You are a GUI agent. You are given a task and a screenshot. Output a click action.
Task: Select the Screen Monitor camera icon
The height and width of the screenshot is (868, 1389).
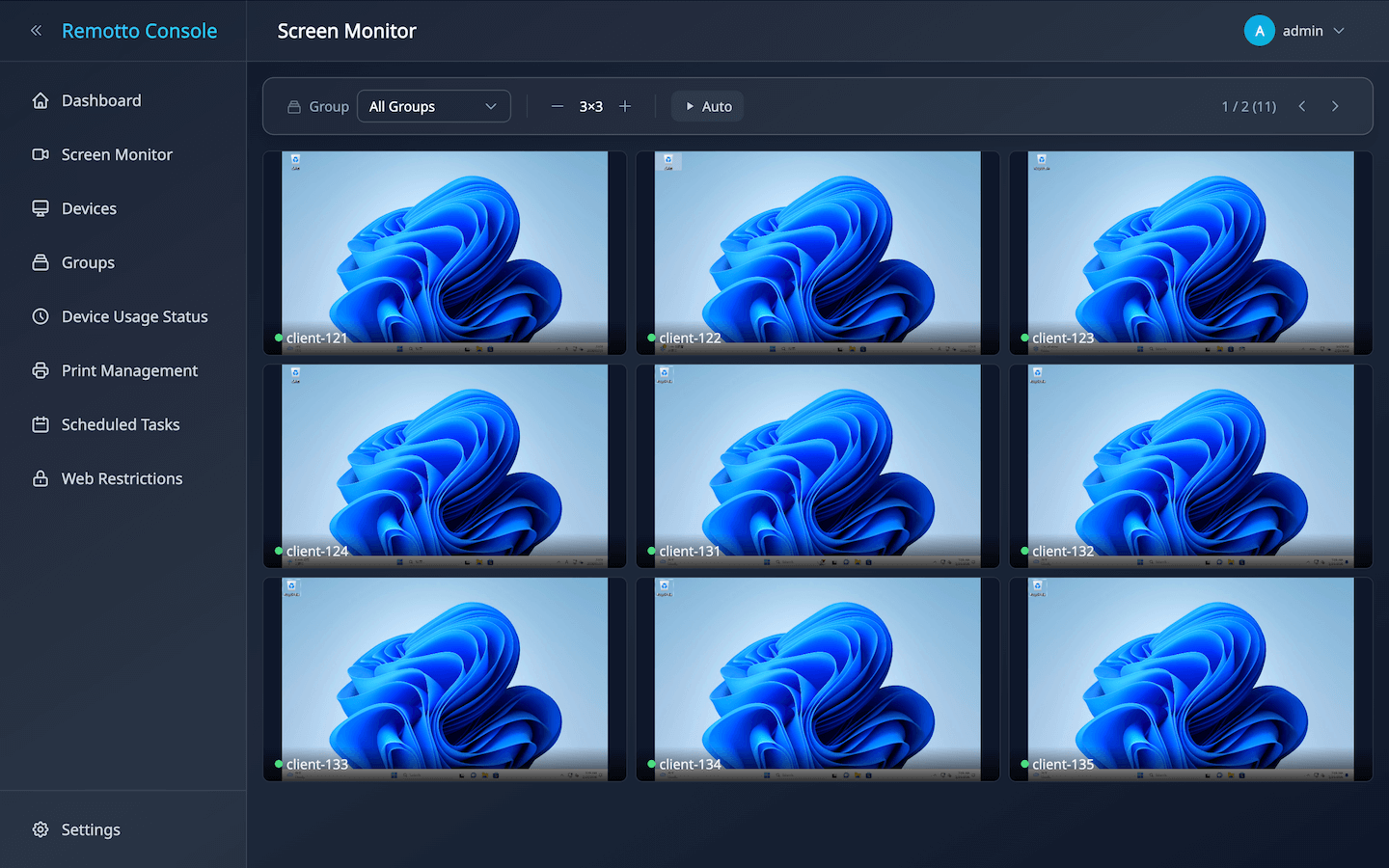(x=40, y=154)
